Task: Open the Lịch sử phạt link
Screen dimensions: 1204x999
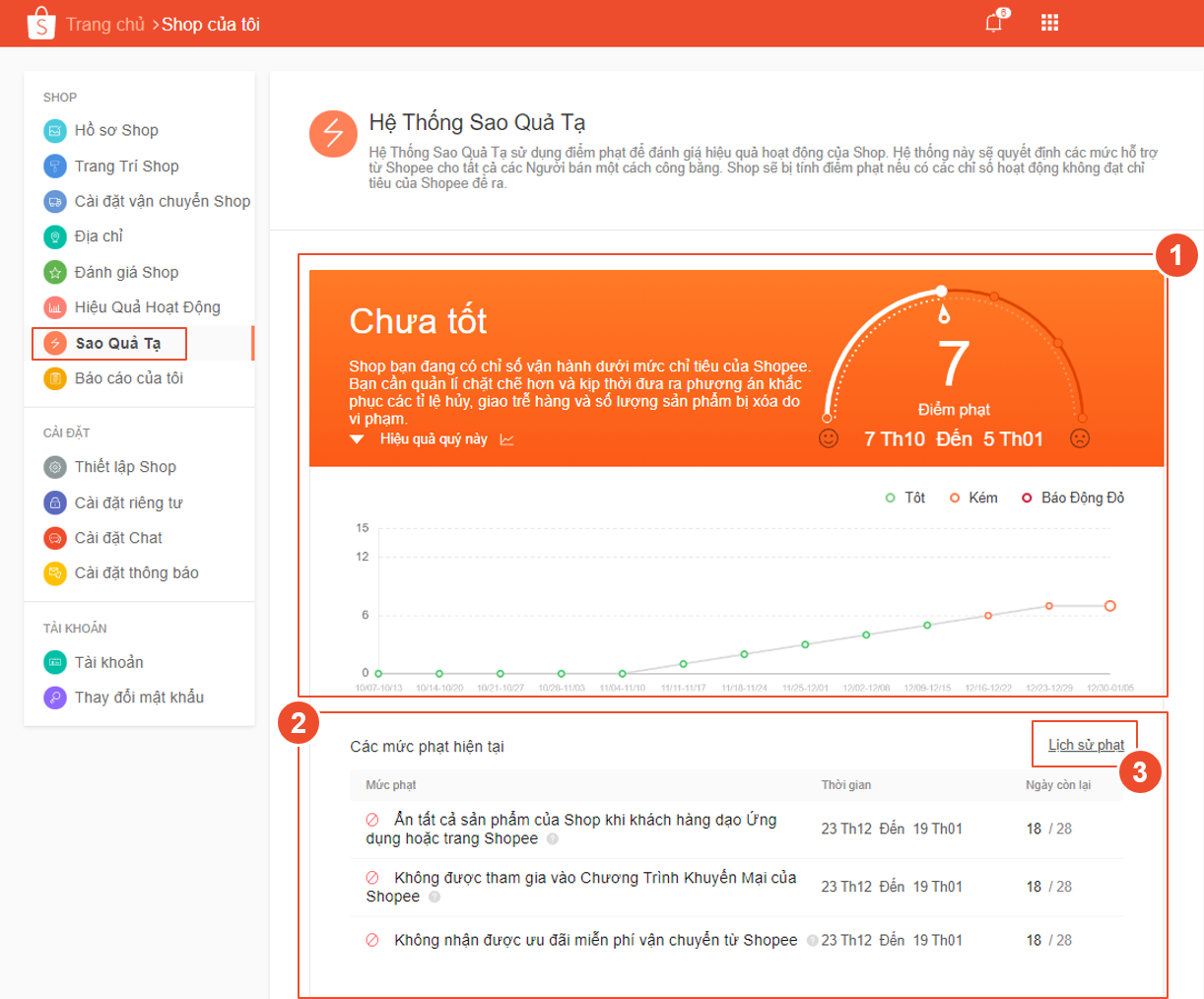Action: point(1086,745)
